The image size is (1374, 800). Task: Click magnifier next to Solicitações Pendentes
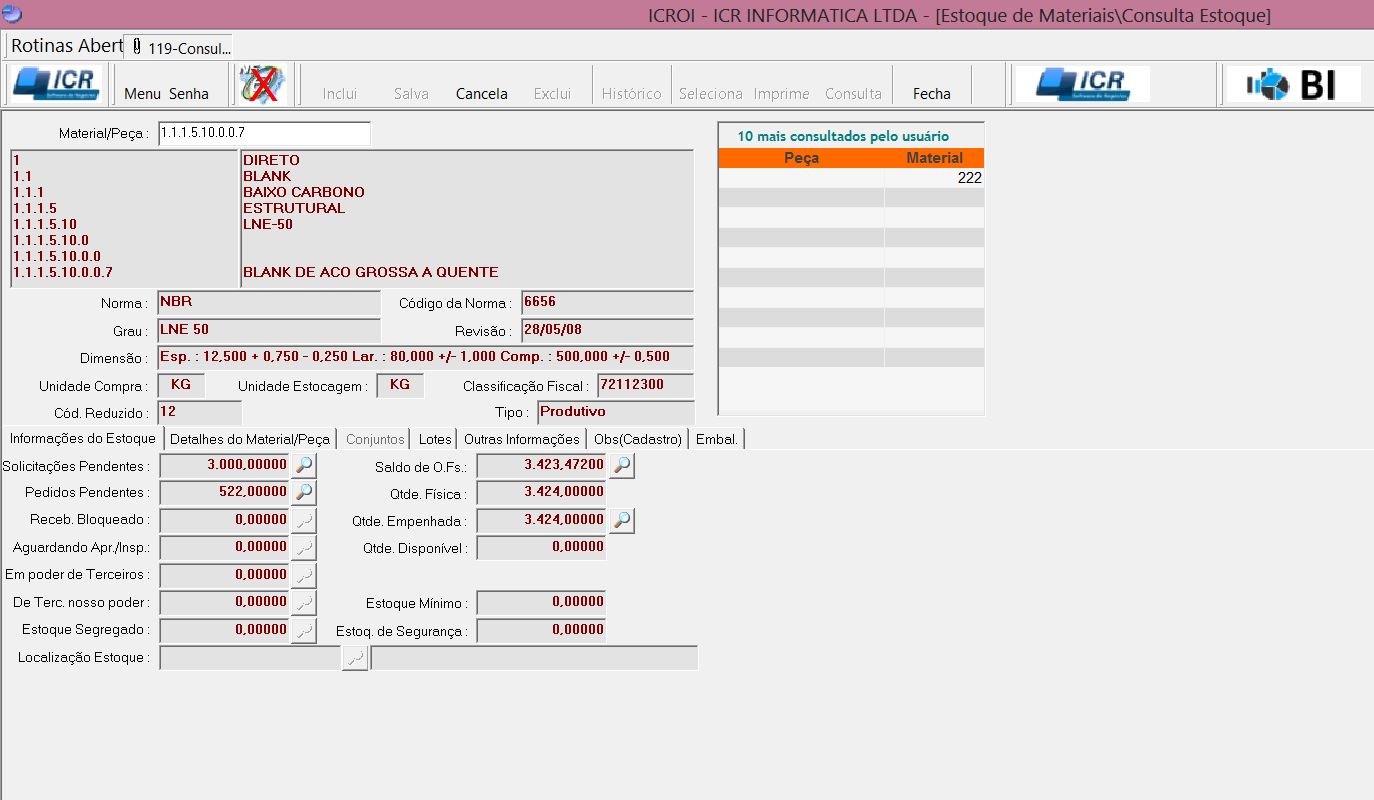pyautogui.click(x=304, y=465)
